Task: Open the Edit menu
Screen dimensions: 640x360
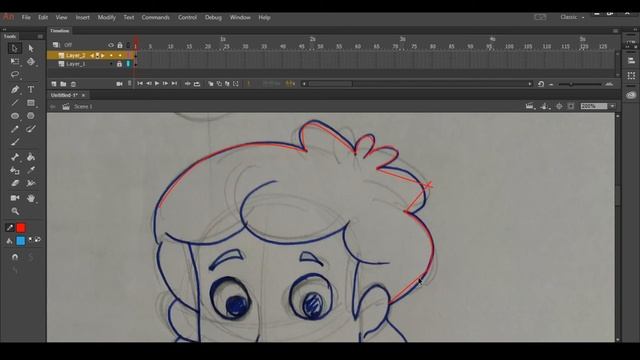Action: point(43,18)
